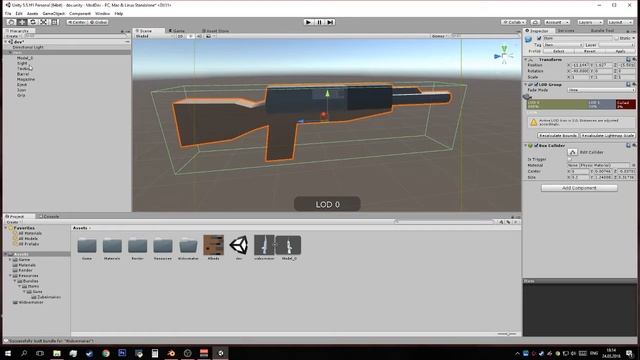Screen dimensions: 640x360
Task: Toggle scene lighting icon in Scene toolbar
Action: point(190,36)
